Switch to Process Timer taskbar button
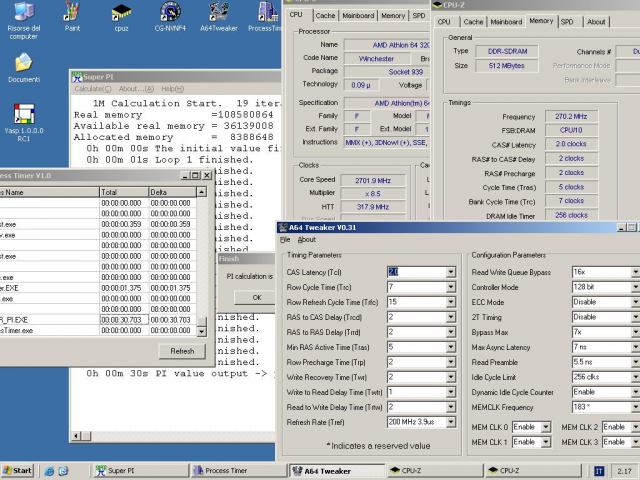640x480 pixels. pyautogui.click(x=238, y=471)
